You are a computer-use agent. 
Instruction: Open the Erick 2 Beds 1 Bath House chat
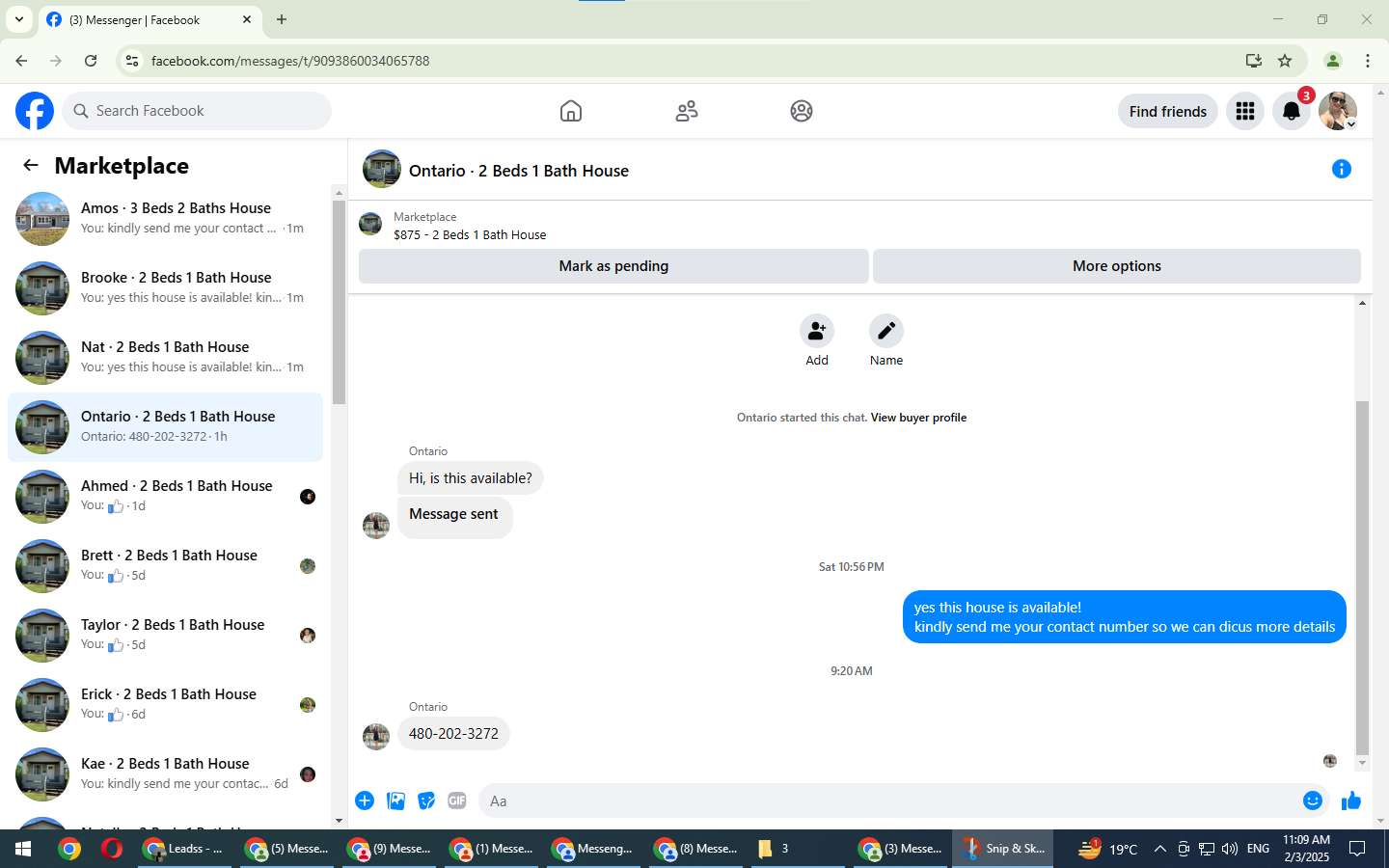pos(166,705)
